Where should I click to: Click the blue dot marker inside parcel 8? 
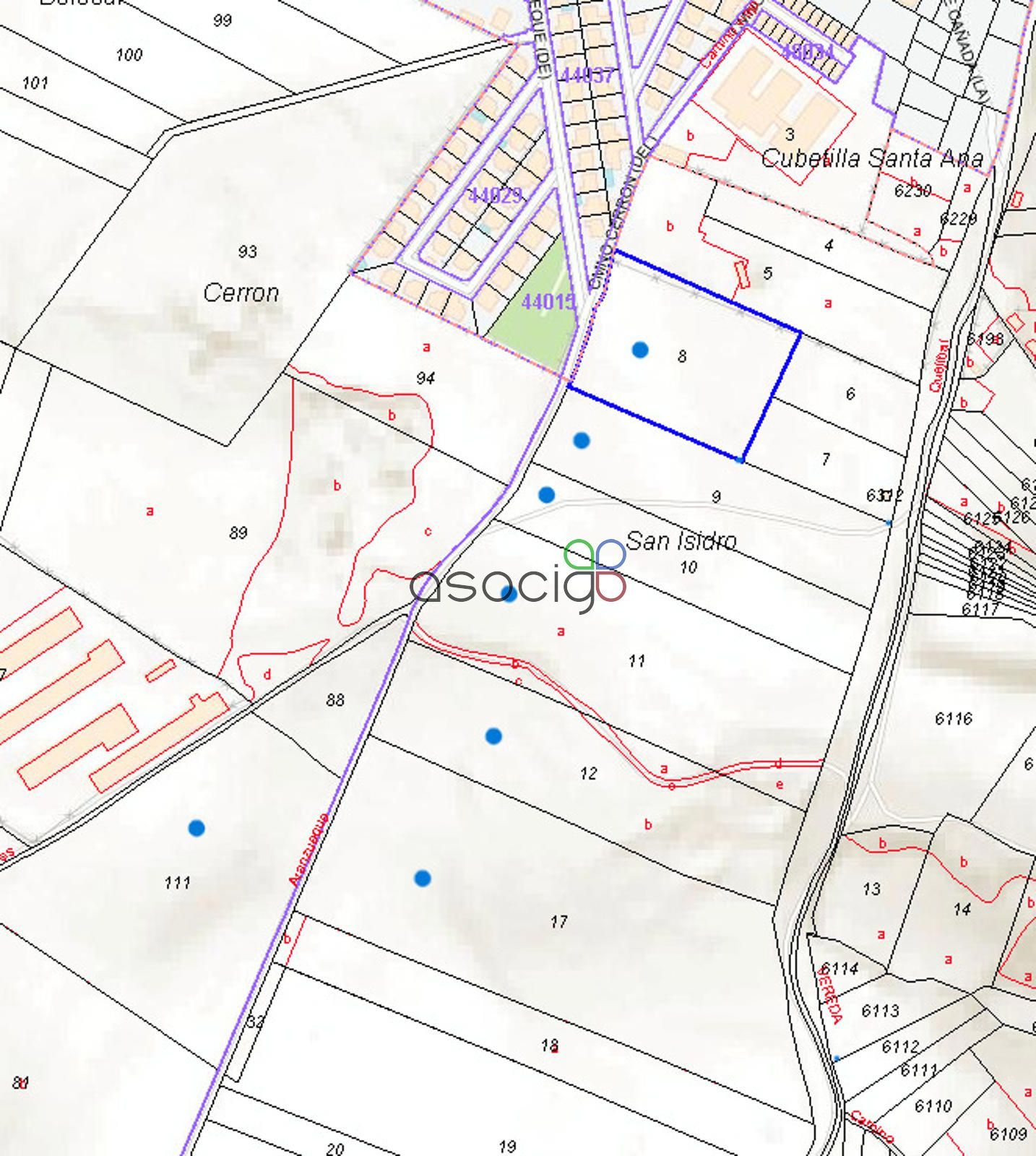point(639,350)
